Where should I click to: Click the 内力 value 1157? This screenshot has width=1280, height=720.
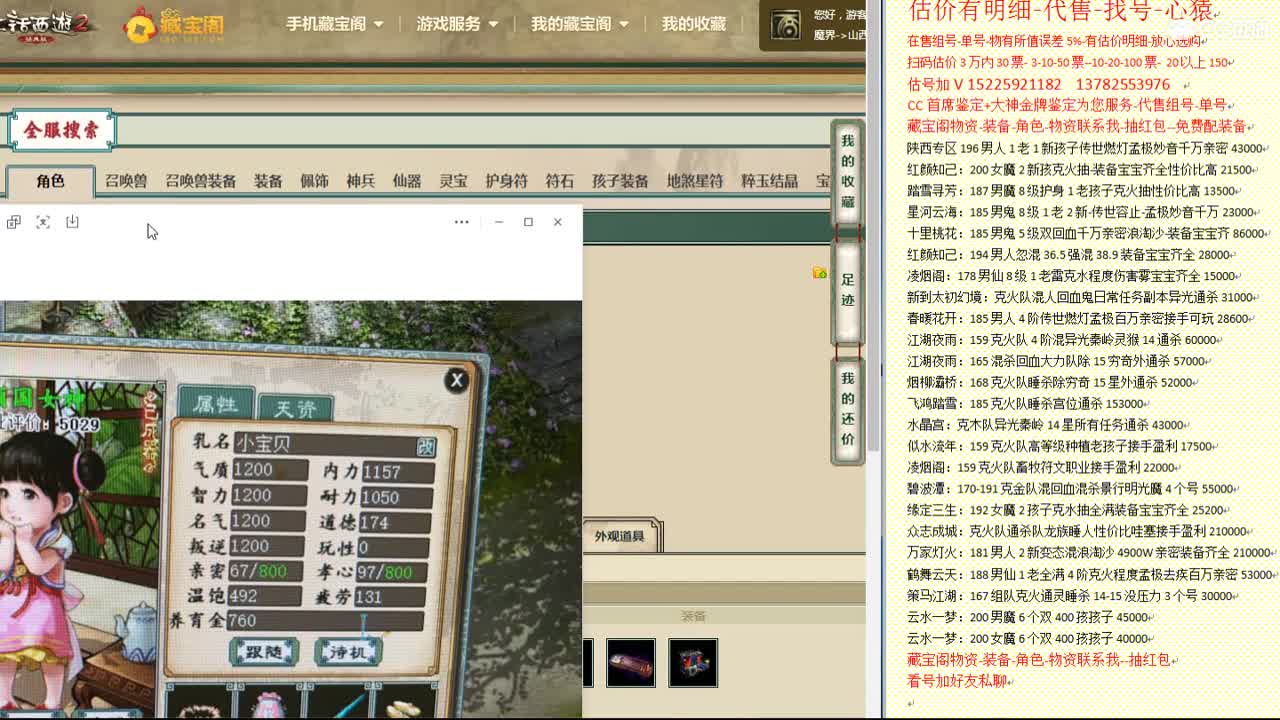(397, 471)
